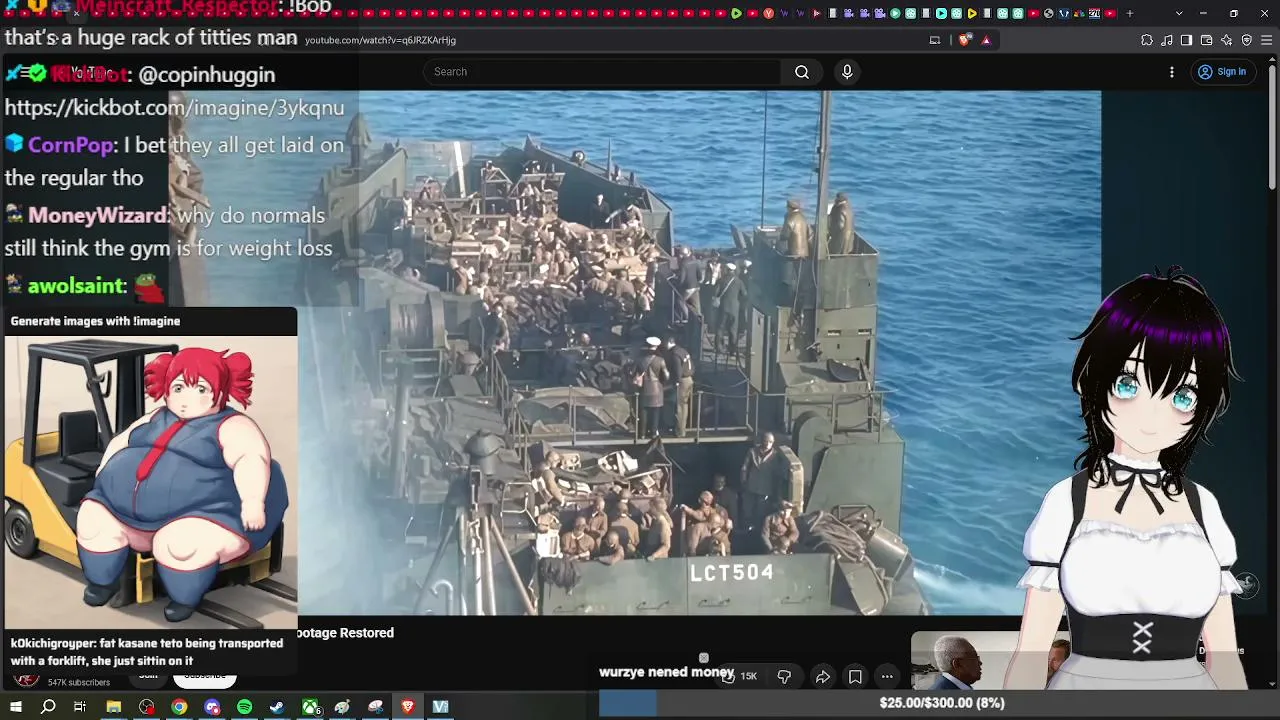Click the green play-icon browser tab
The height and width of the screenshot is (720, 1280).
pos(737,13)
